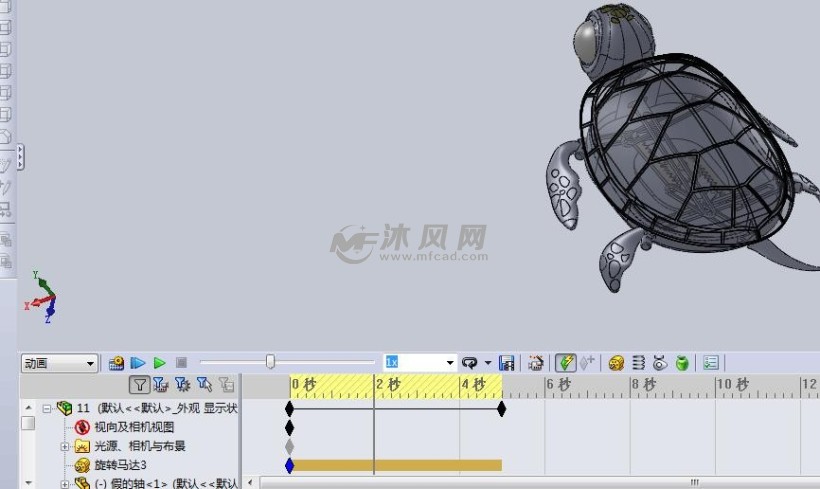Click the gray 光源、相机与布景 key point

[x=289, y=447]
